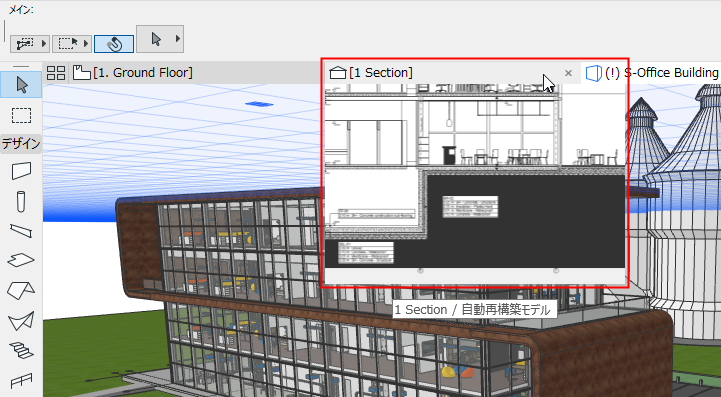721x397 pixels.
Task: Collapse the デザイン toolbox group header
Action: click(x=21, y=144)
